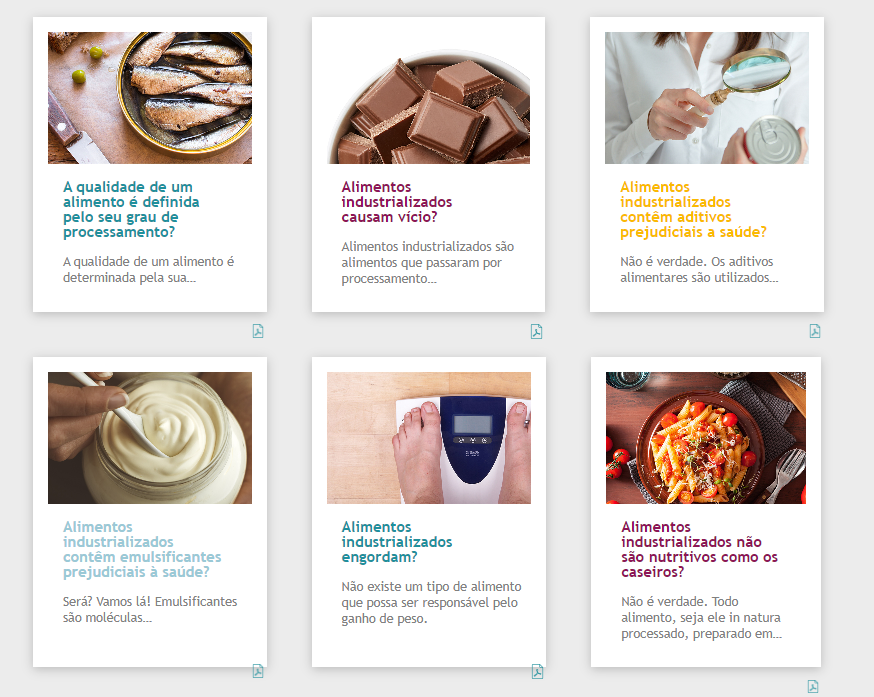Open PDF icon below the 'engordam' article card
The height and width of the screenshot is (697, 874).
click(x=537, y=671)
